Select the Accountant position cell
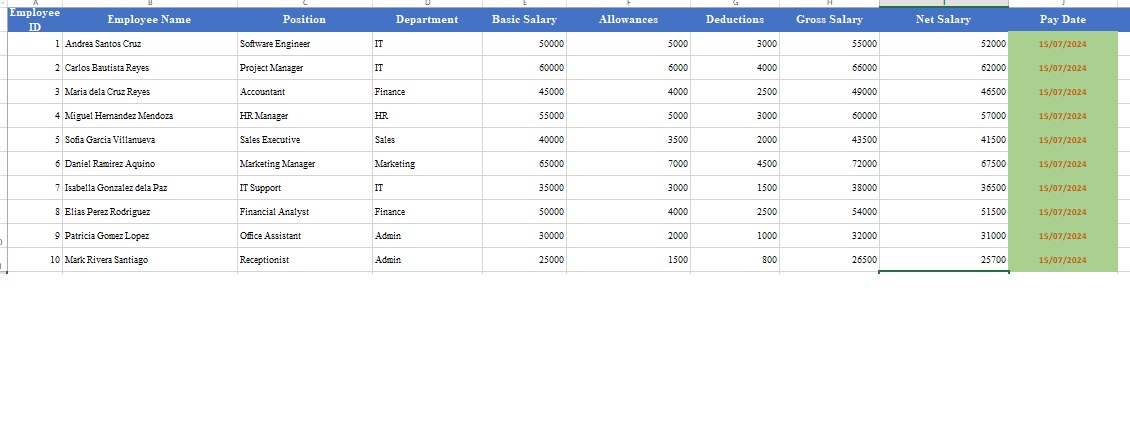Image resolution: width=1130 pixels, height=432 pixels. pyautogui.click(x=303, y=92)
